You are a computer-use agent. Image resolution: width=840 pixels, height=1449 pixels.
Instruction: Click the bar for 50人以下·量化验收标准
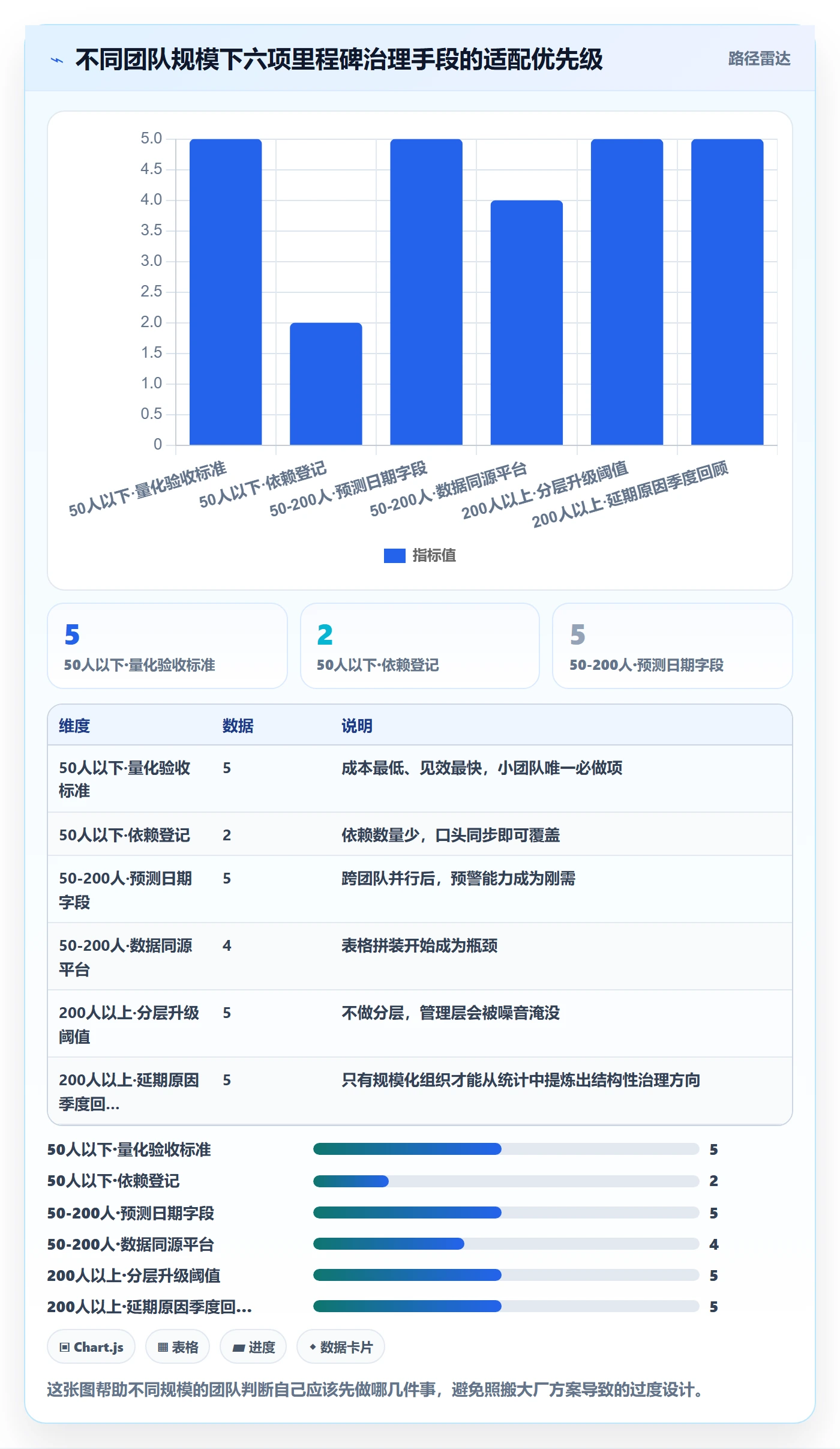[x=226, y=292]
